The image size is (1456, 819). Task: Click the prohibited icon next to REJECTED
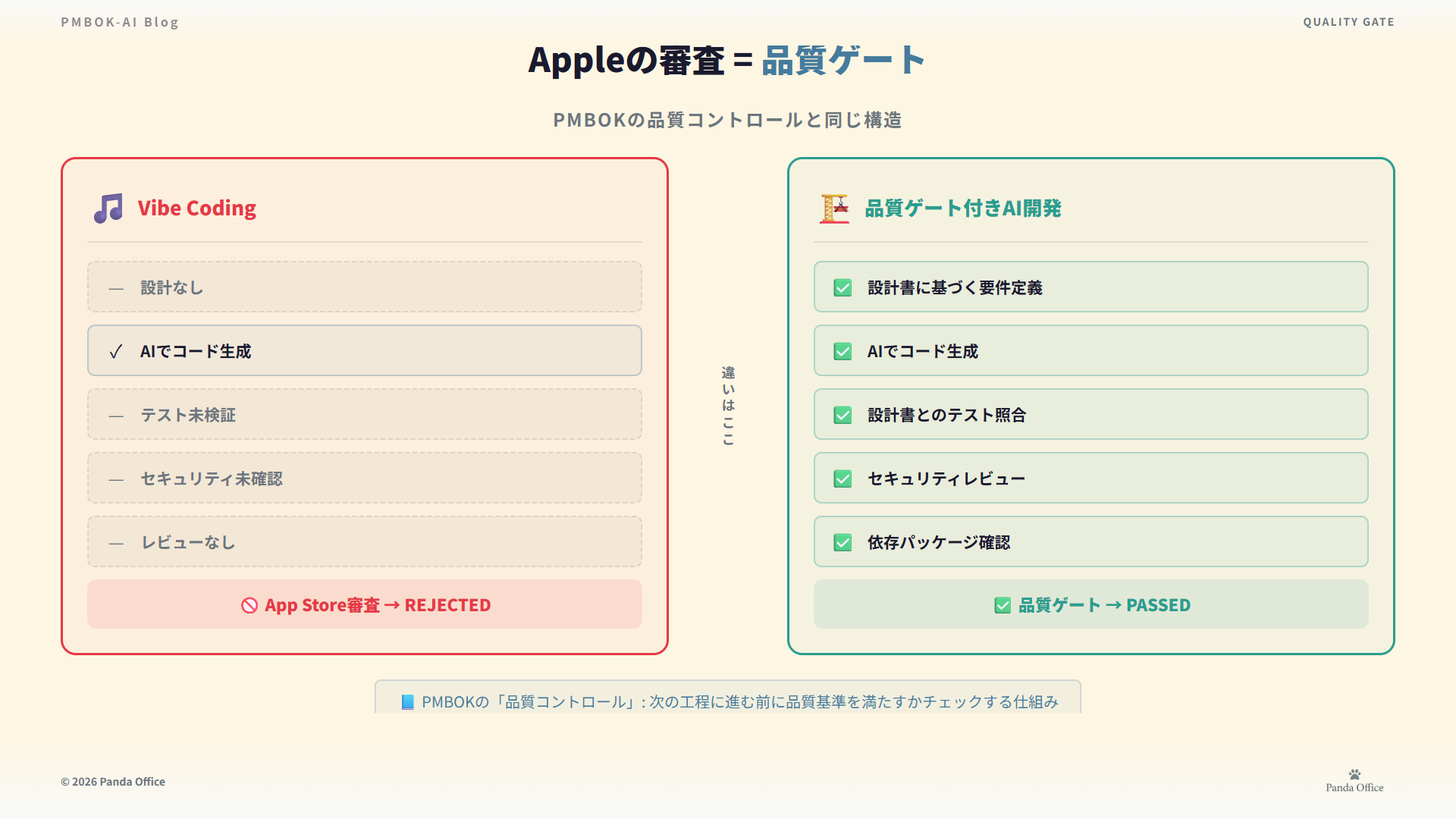point(249,605)
